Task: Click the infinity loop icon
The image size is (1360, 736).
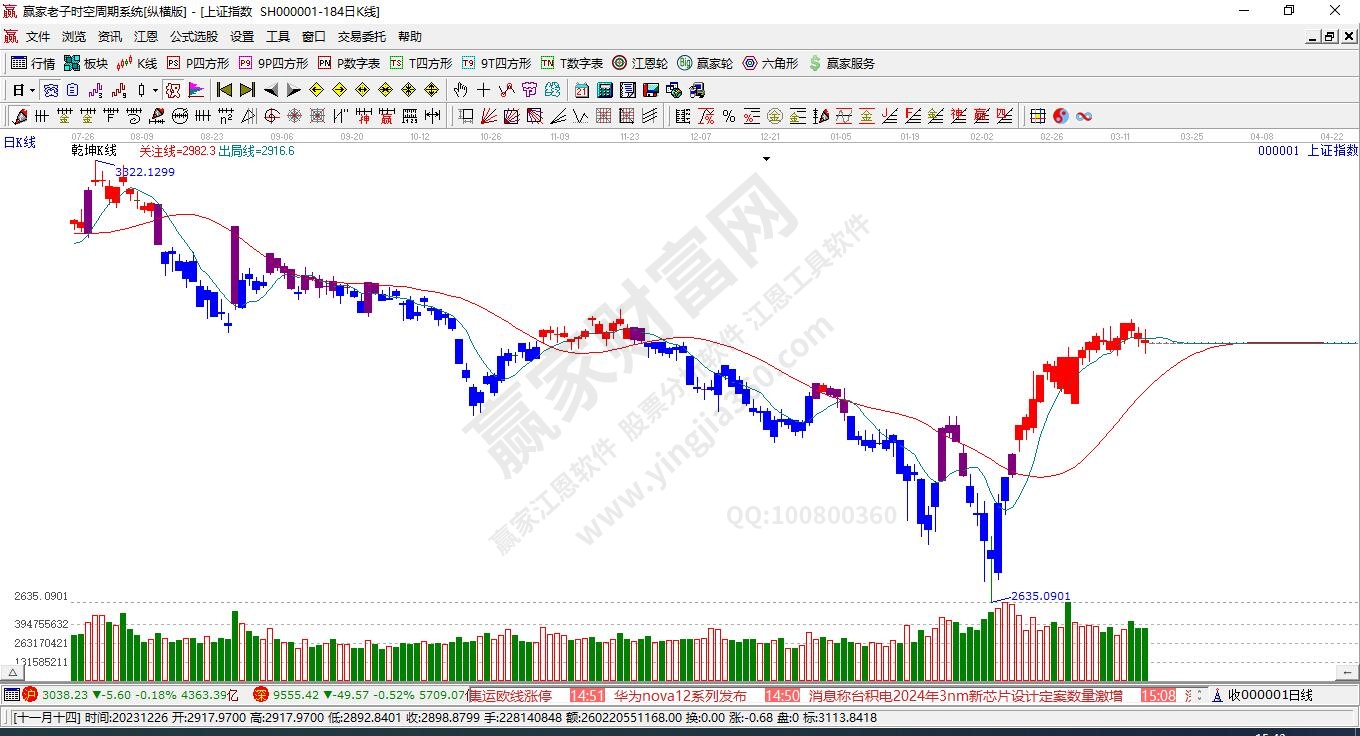Action: (x=1084, y=116)
